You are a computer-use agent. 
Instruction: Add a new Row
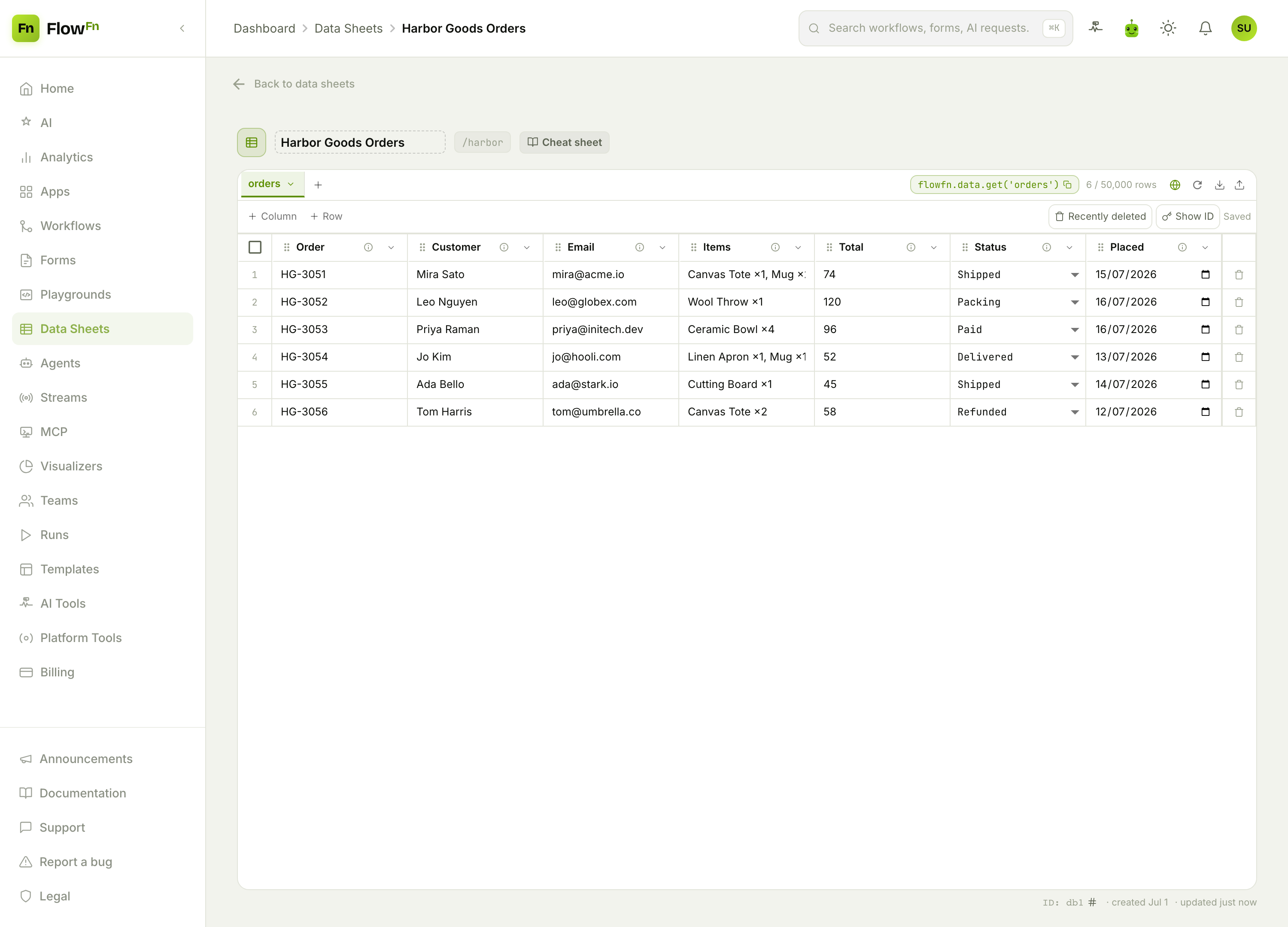[327, 216]
